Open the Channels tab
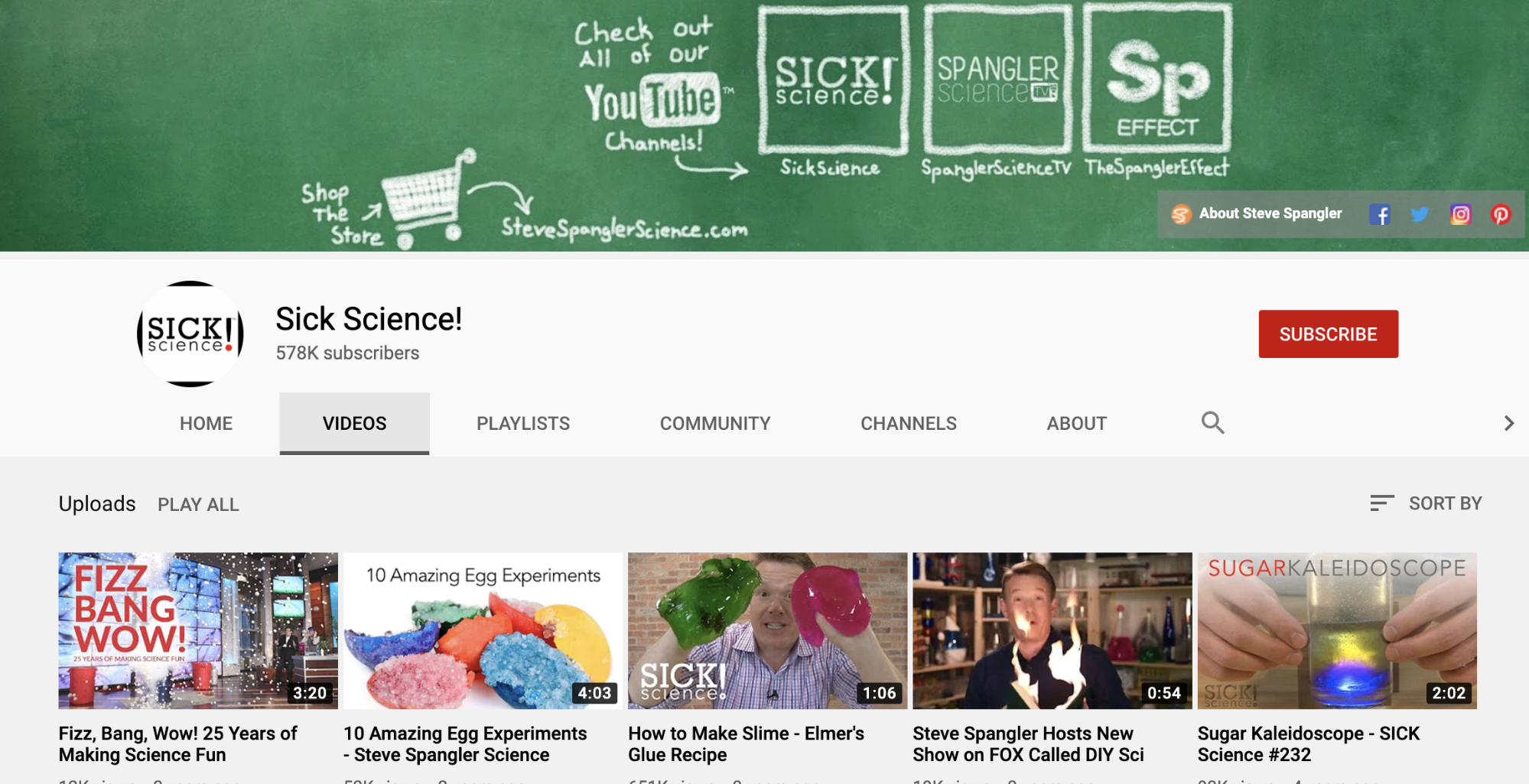Screen dimensions: 1529x784 (x=909, y=424)
